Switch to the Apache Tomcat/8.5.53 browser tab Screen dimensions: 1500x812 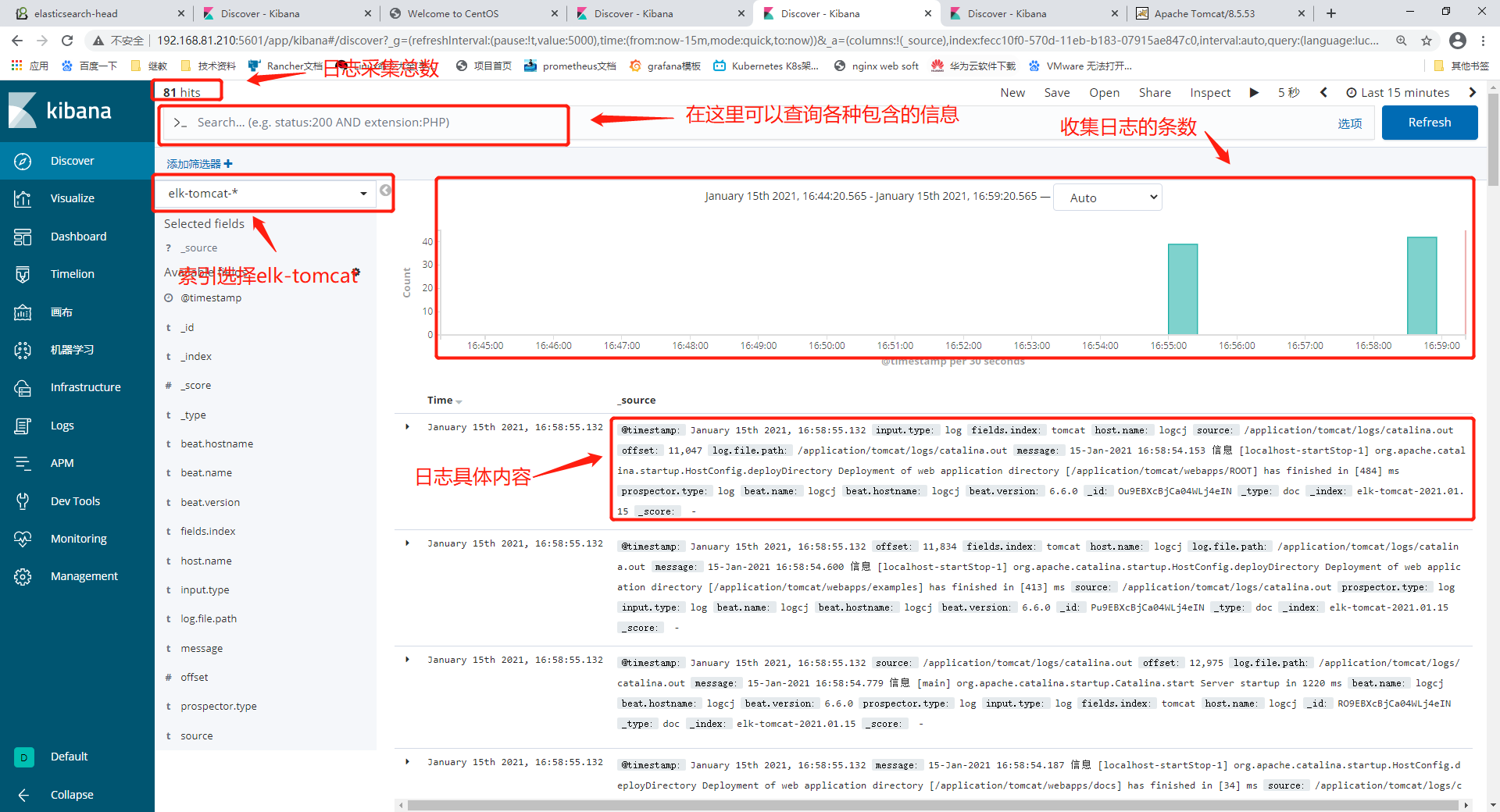point(1203,13)
